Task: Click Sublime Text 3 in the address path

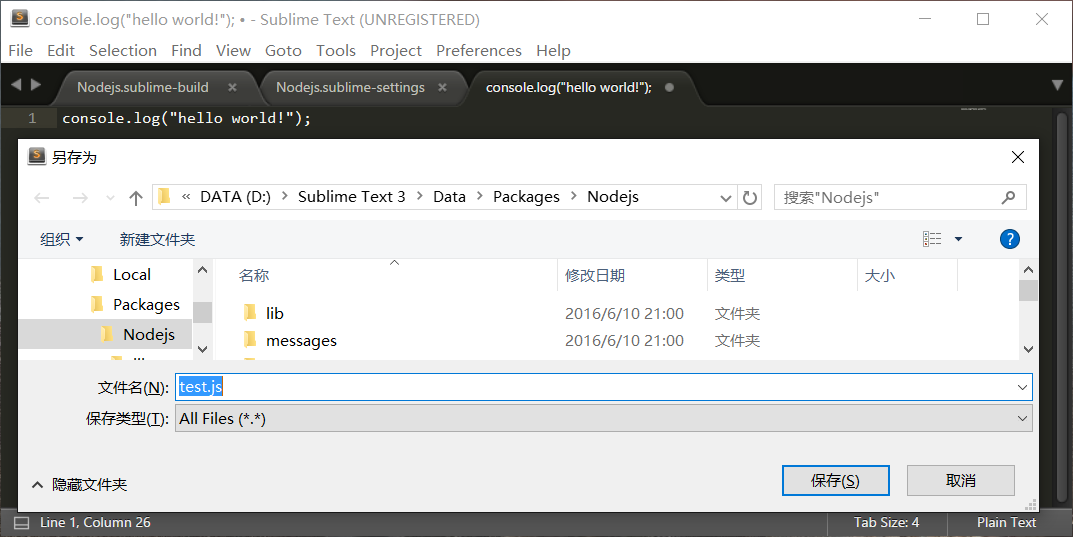Action: pyautogui.click(x=352, y=197)
